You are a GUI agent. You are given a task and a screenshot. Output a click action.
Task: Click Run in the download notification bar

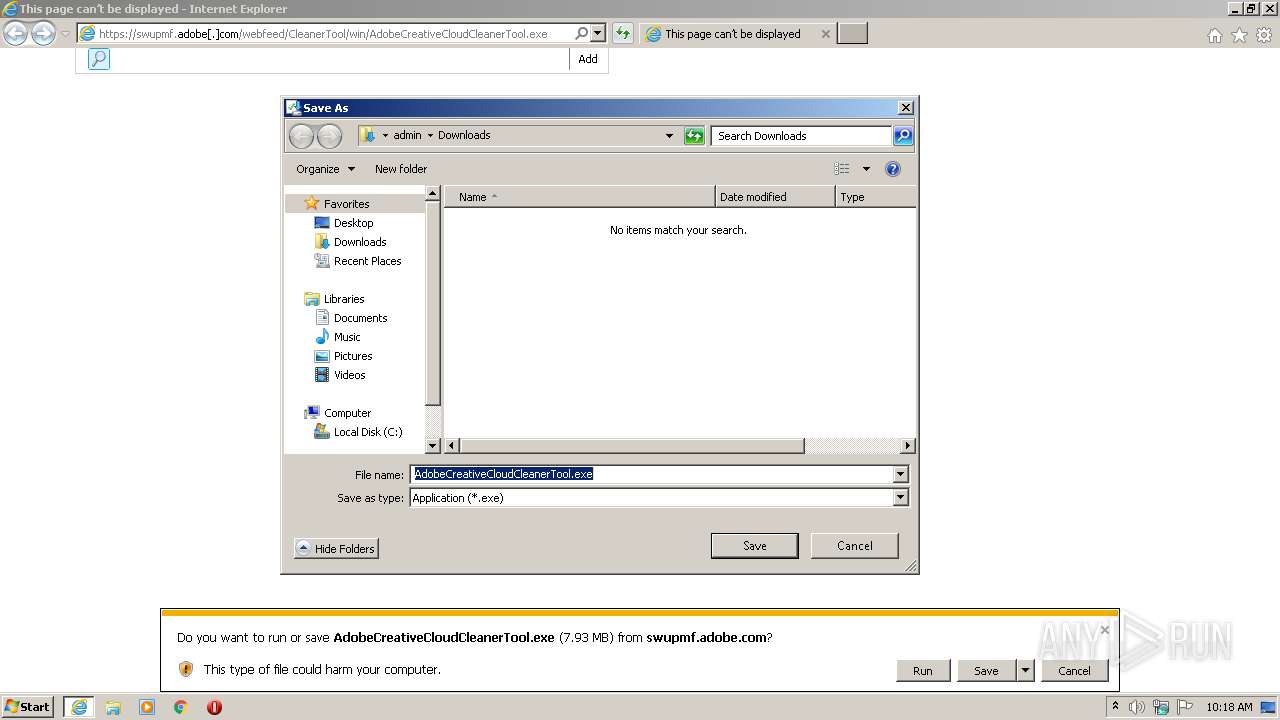tap(922, 671)
